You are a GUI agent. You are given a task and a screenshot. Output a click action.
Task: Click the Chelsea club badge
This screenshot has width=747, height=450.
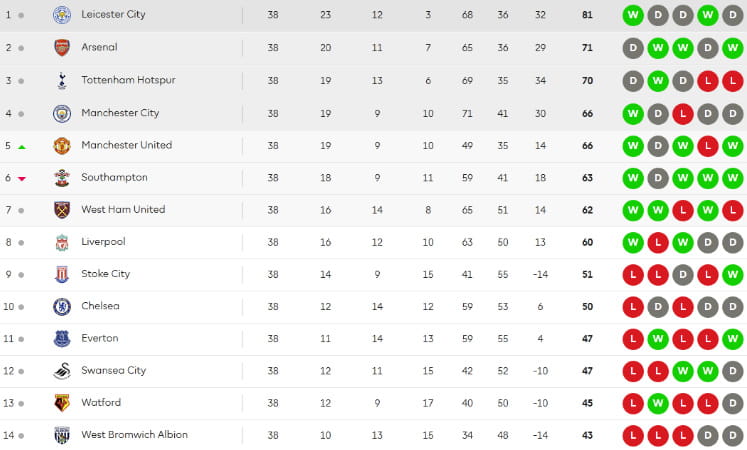coord(62,307)
